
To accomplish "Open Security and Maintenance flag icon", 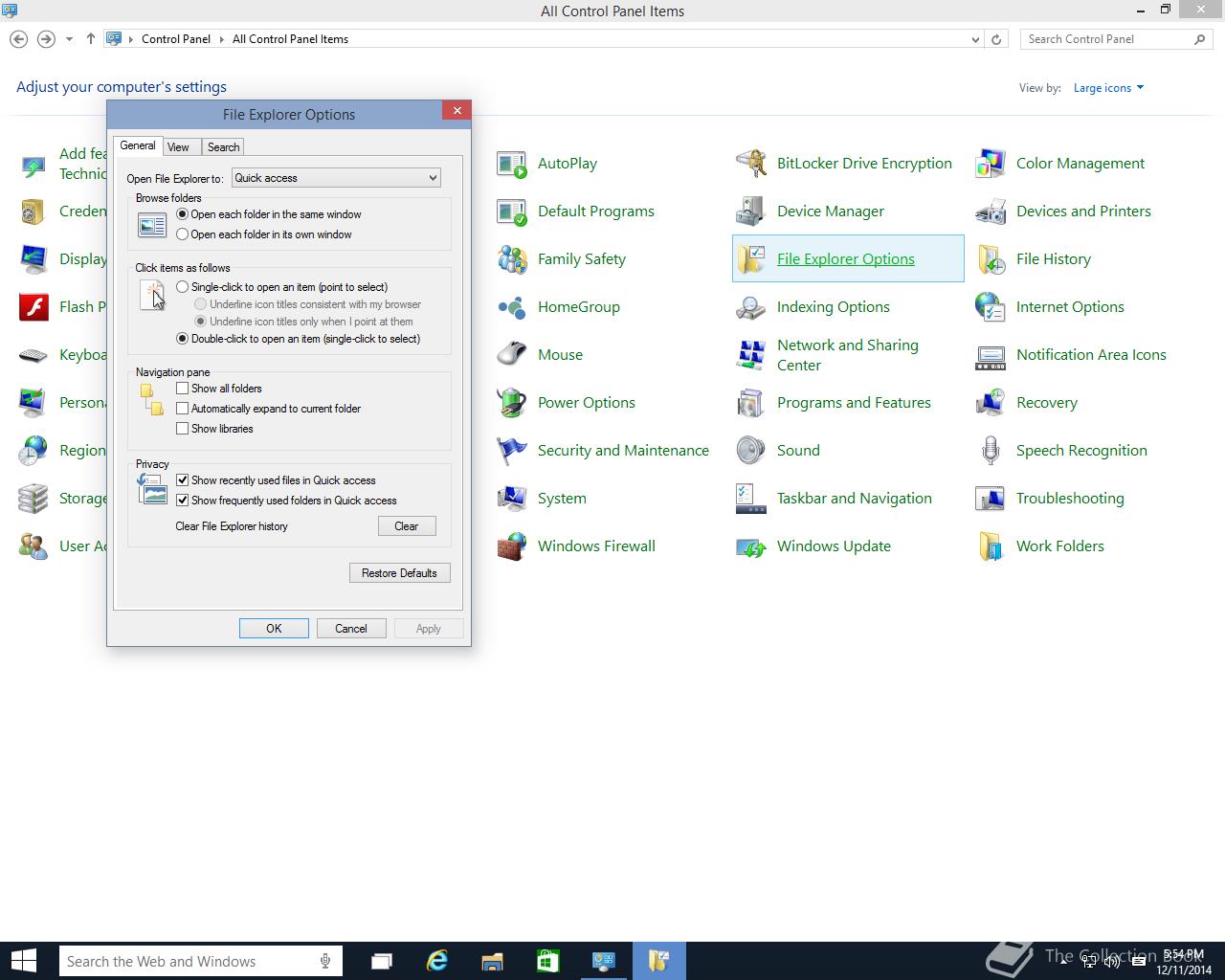I will point(512,451).
